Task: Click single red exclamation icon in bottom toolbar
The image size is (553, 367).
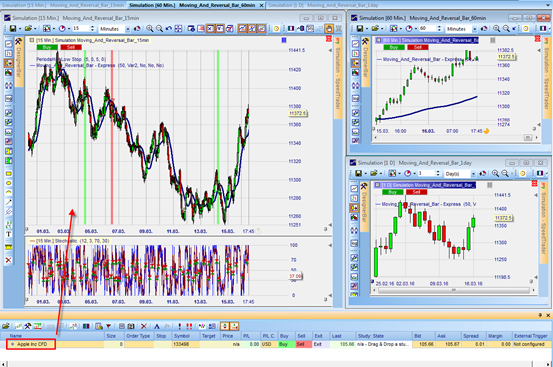Action: [180, 326]
